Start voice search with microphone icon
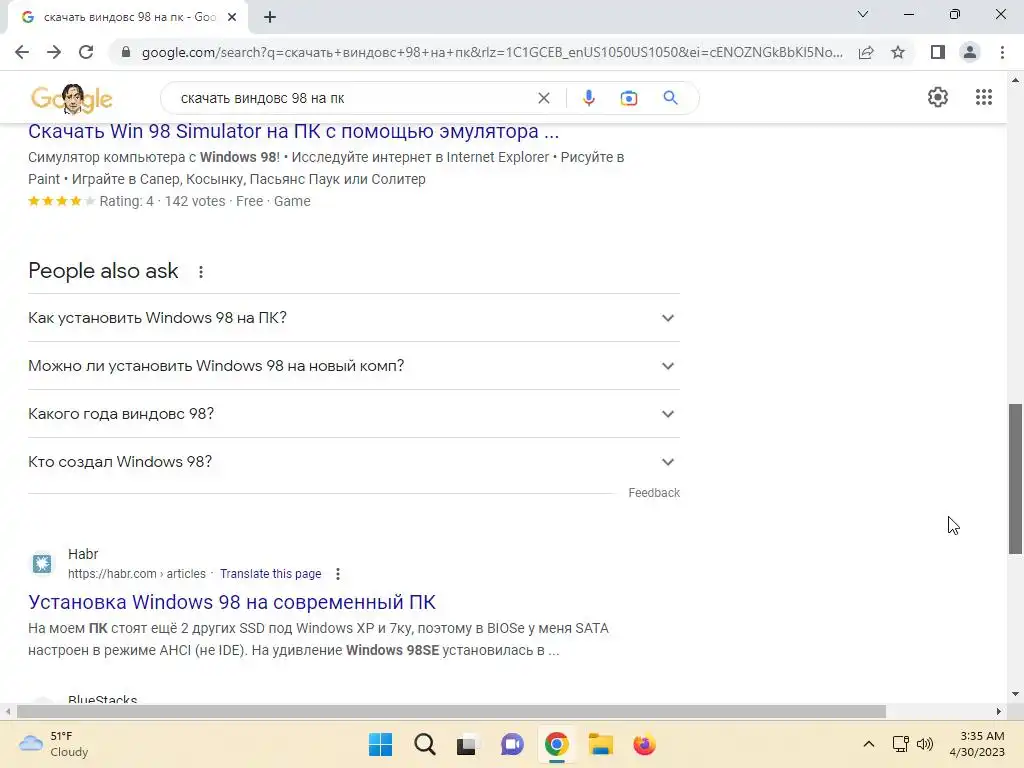The width and height of the screenshot is (1024, 768). pyautogui.click(x=588, y=98)
